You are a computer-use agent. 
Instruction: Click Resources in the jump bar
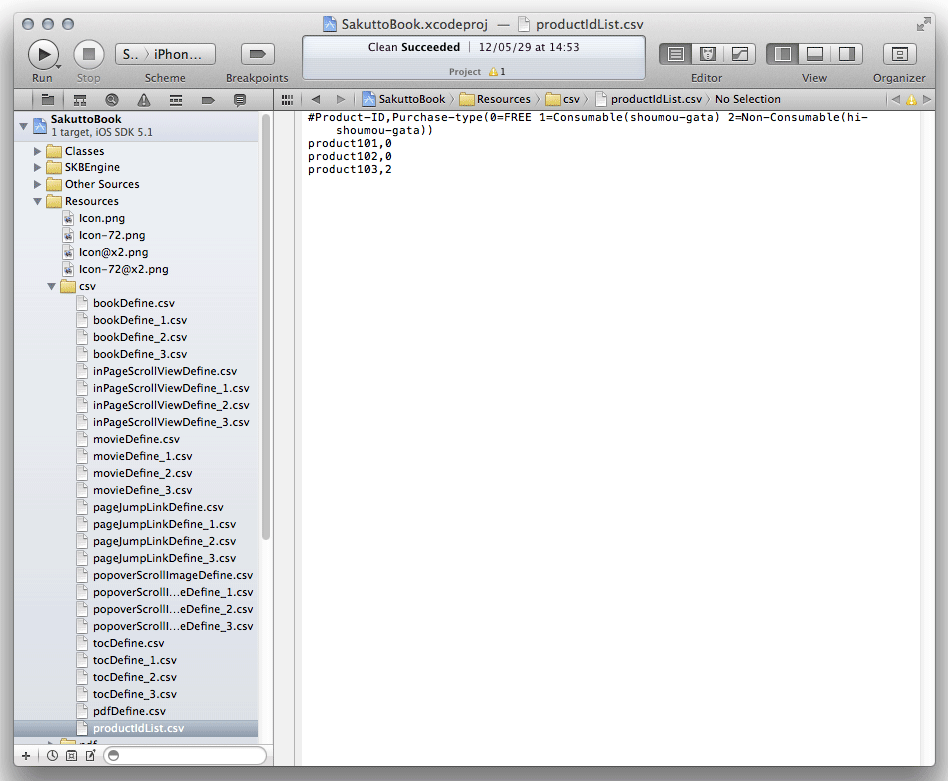click(x=495, y=99)
